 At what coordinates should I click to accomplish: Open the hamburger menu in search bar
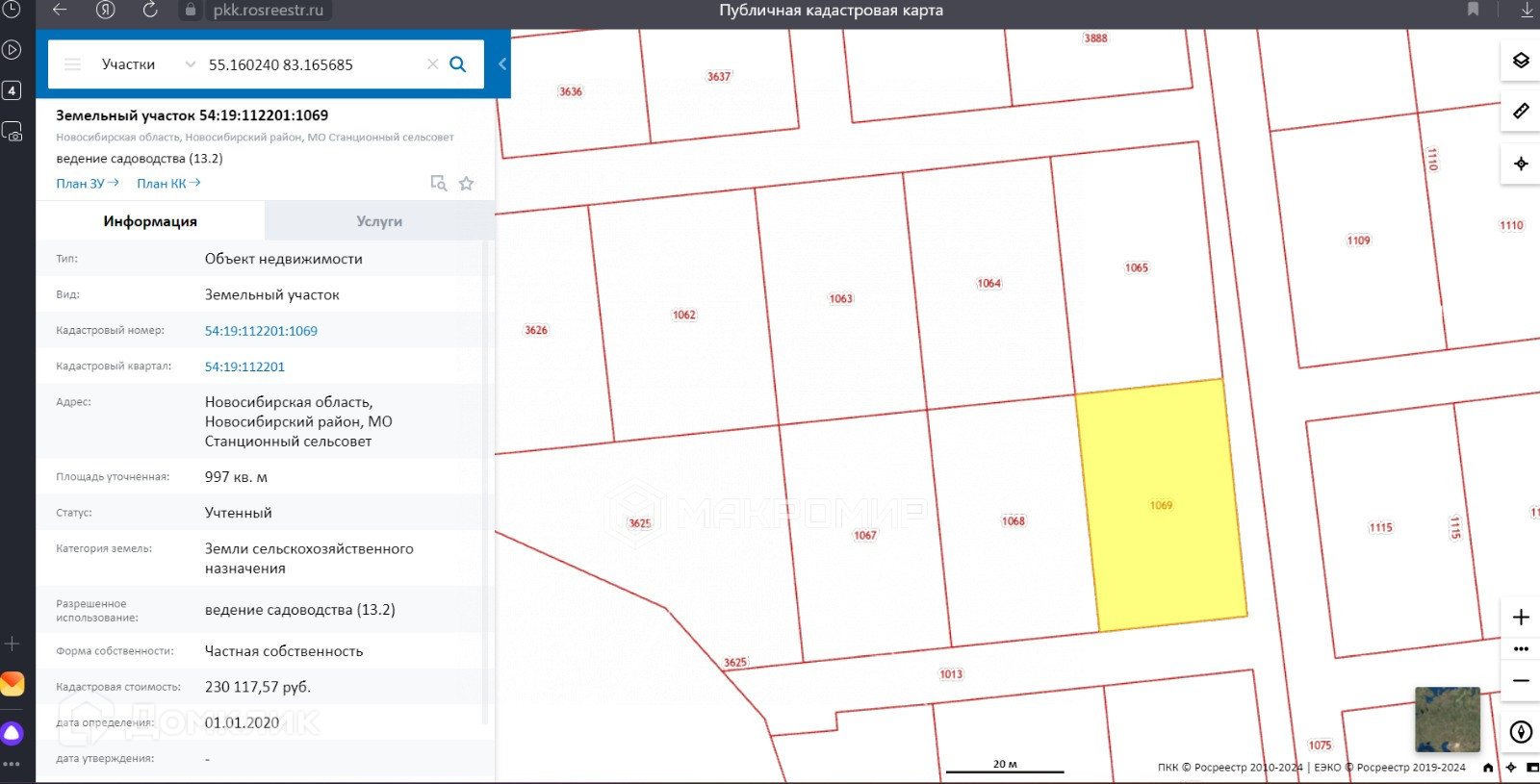tap(72, 64)
